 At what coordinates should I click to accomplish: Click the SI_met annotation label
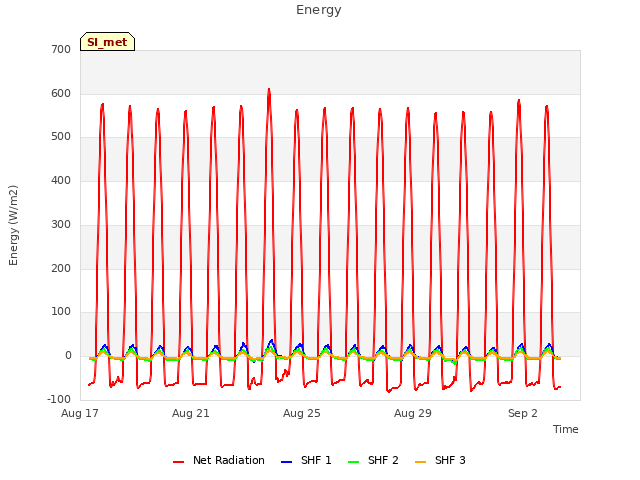point(107,42)
